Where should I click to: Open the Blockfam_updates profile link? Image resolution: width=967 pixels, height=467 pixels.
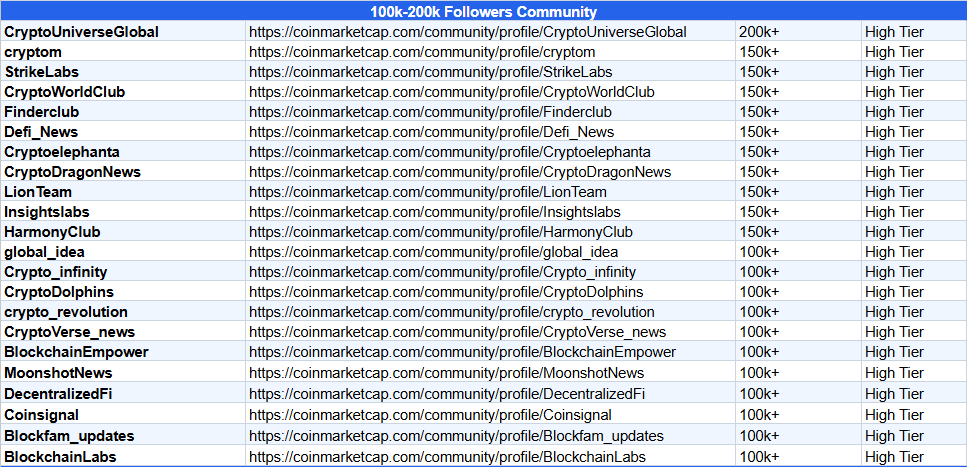(456, 436)
